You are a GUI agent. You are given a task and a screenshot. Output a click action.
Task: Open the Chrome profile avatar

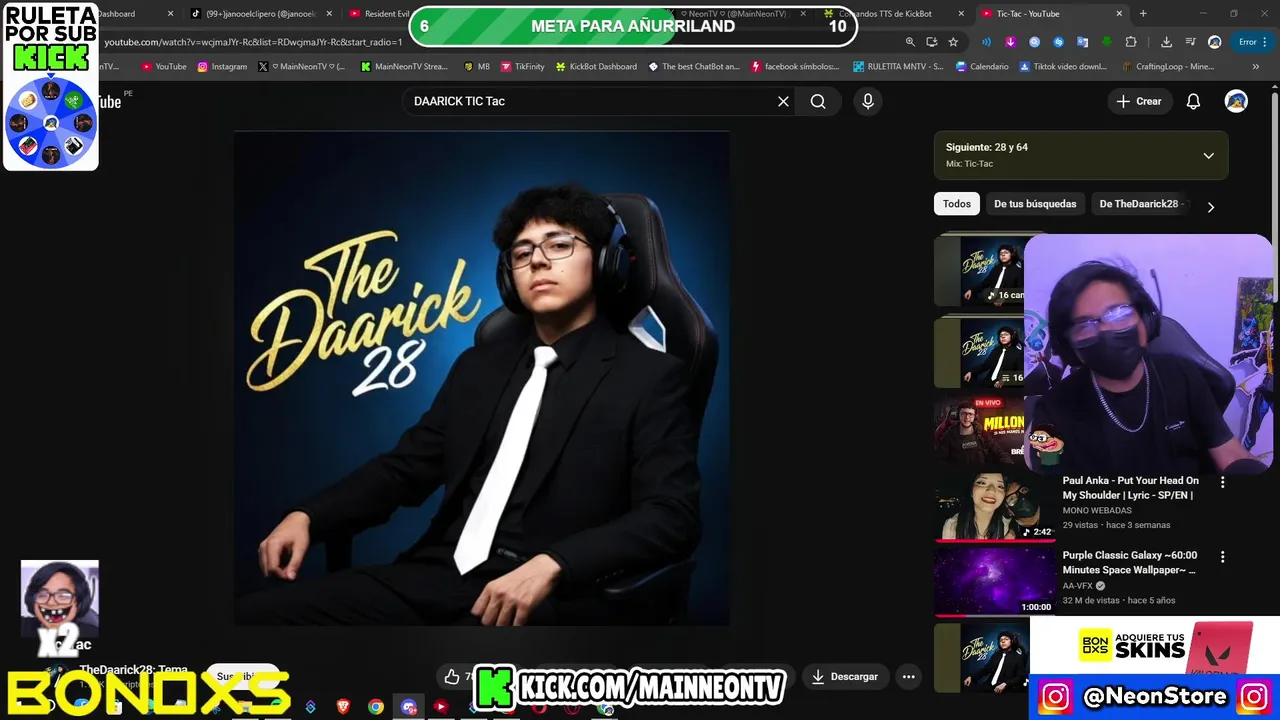coord(1214,42)
